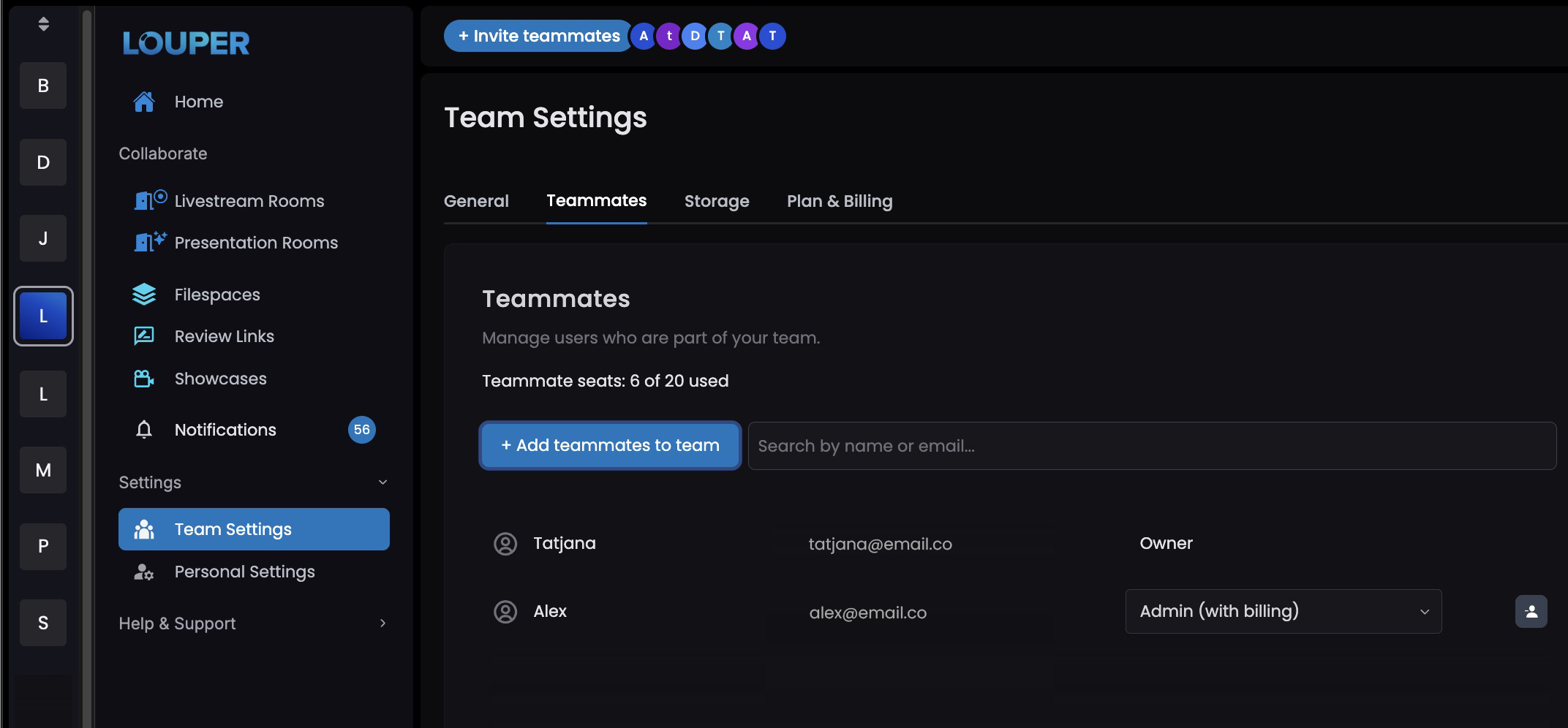This screenshot has width=1568, height=728.
Task: Click the search by name or email field
Action: 1151,446
